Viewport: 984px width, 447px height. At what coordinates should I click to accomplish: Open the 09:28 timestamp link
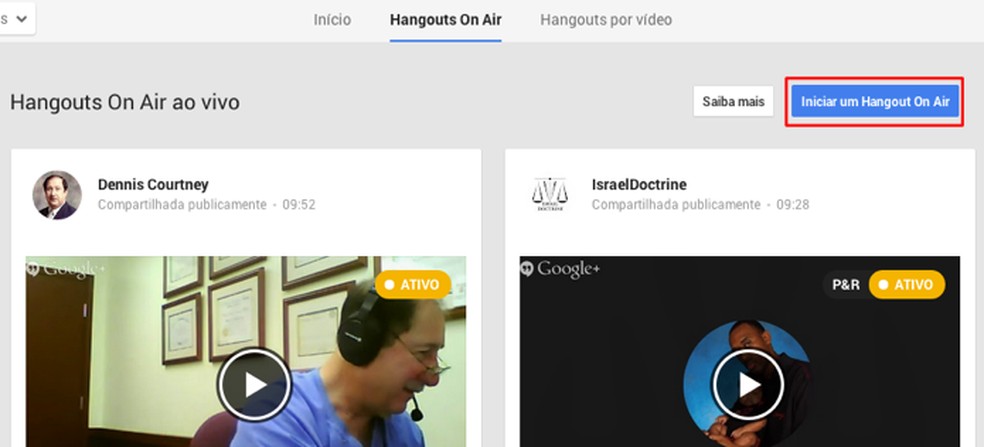tap(793, 205)
